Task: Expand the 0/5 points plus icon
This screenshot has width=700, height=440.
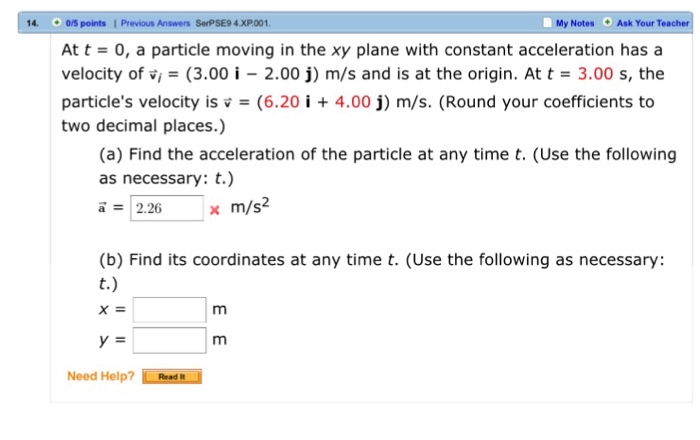Action: 57,22
